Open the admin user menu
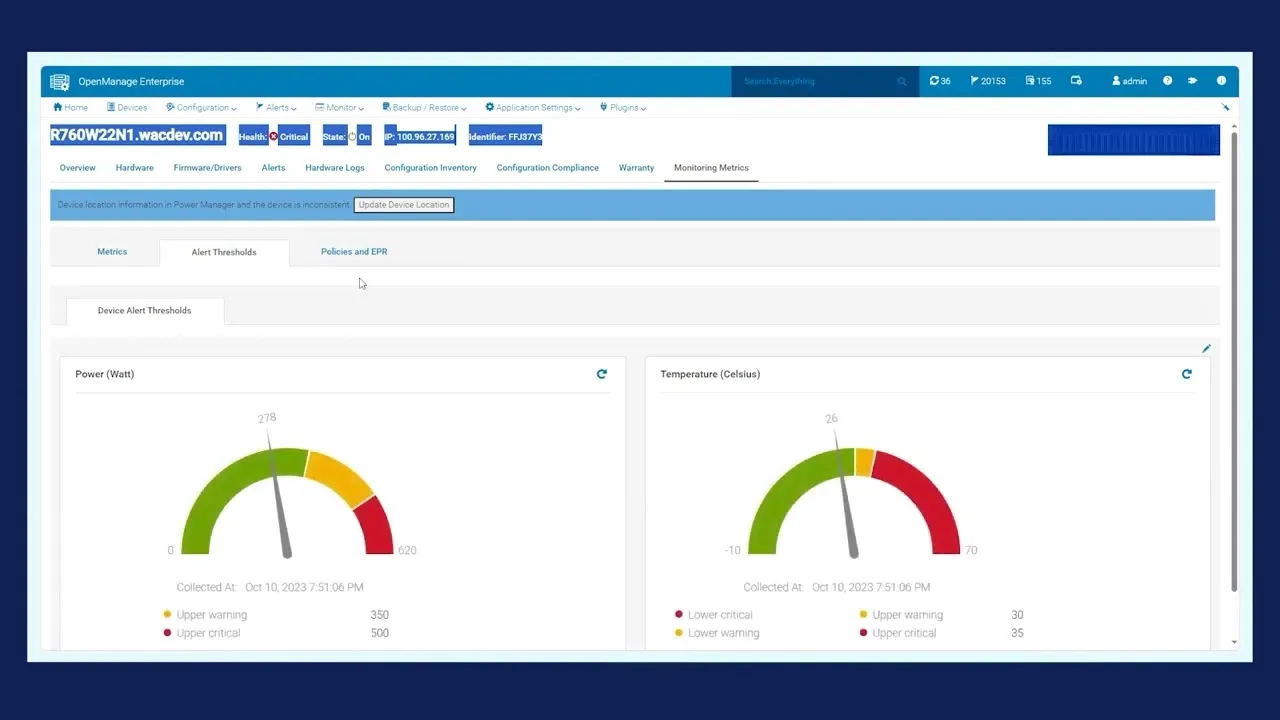 pyautogui.click(x=1130, y=81)
